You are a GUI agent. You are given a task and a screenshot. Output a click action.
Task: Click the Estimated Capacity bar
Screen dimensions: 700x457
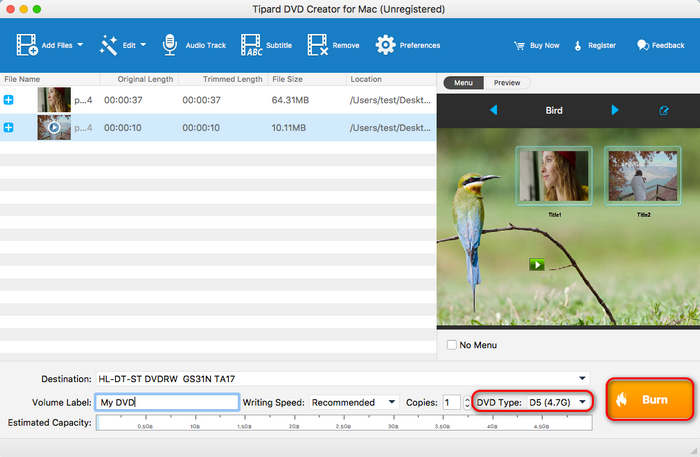tap(344, 423)
